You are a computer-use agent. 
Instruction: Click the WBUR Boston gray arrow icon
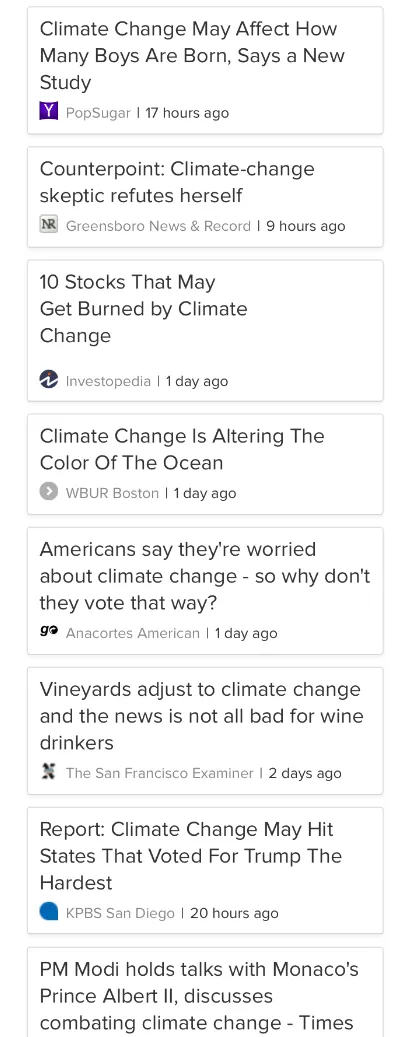click(49, 491)
